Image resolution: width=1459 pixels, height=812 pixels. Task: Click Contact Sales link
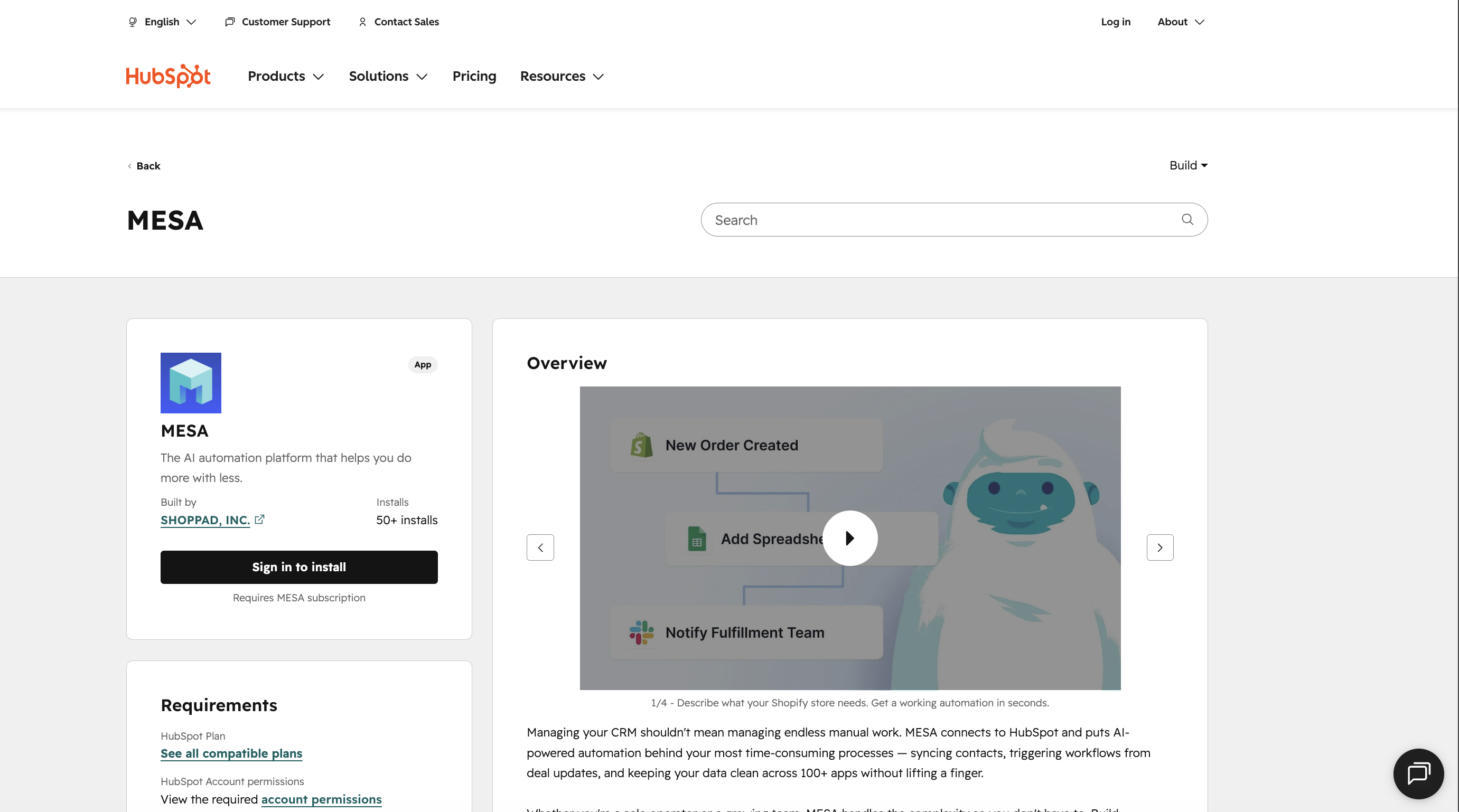click(x=407, y=22)
